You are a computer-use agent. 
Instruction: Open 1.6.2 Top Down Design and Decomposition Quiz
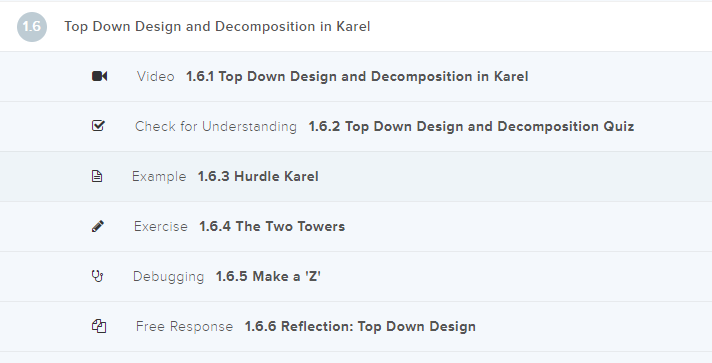(x=471, y=126)
